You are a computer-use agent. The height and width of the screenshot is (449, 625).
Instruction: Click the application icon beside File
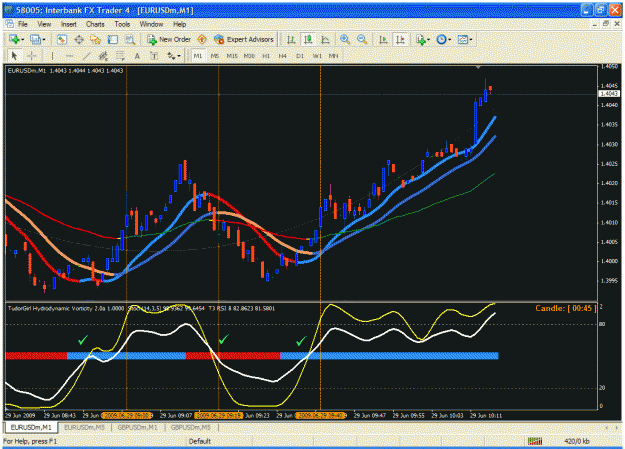coord(9,24)
